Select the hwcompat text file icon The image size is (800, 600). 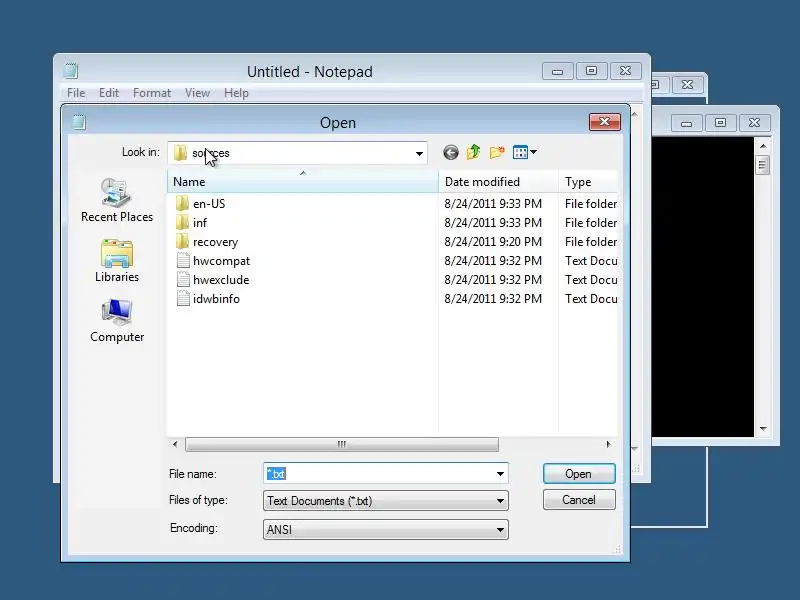point(183,261)
